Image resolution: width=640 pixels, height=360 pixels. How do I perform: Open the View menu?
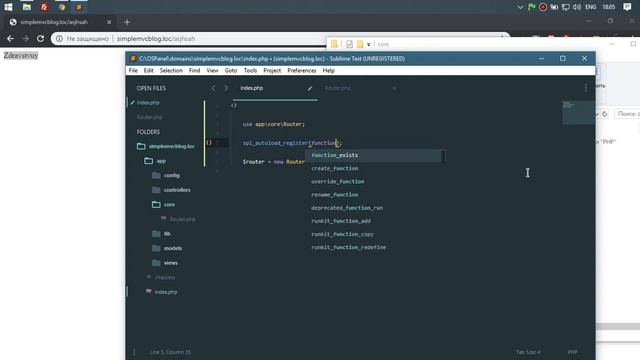pyautogui.click(x=212, y=71)
